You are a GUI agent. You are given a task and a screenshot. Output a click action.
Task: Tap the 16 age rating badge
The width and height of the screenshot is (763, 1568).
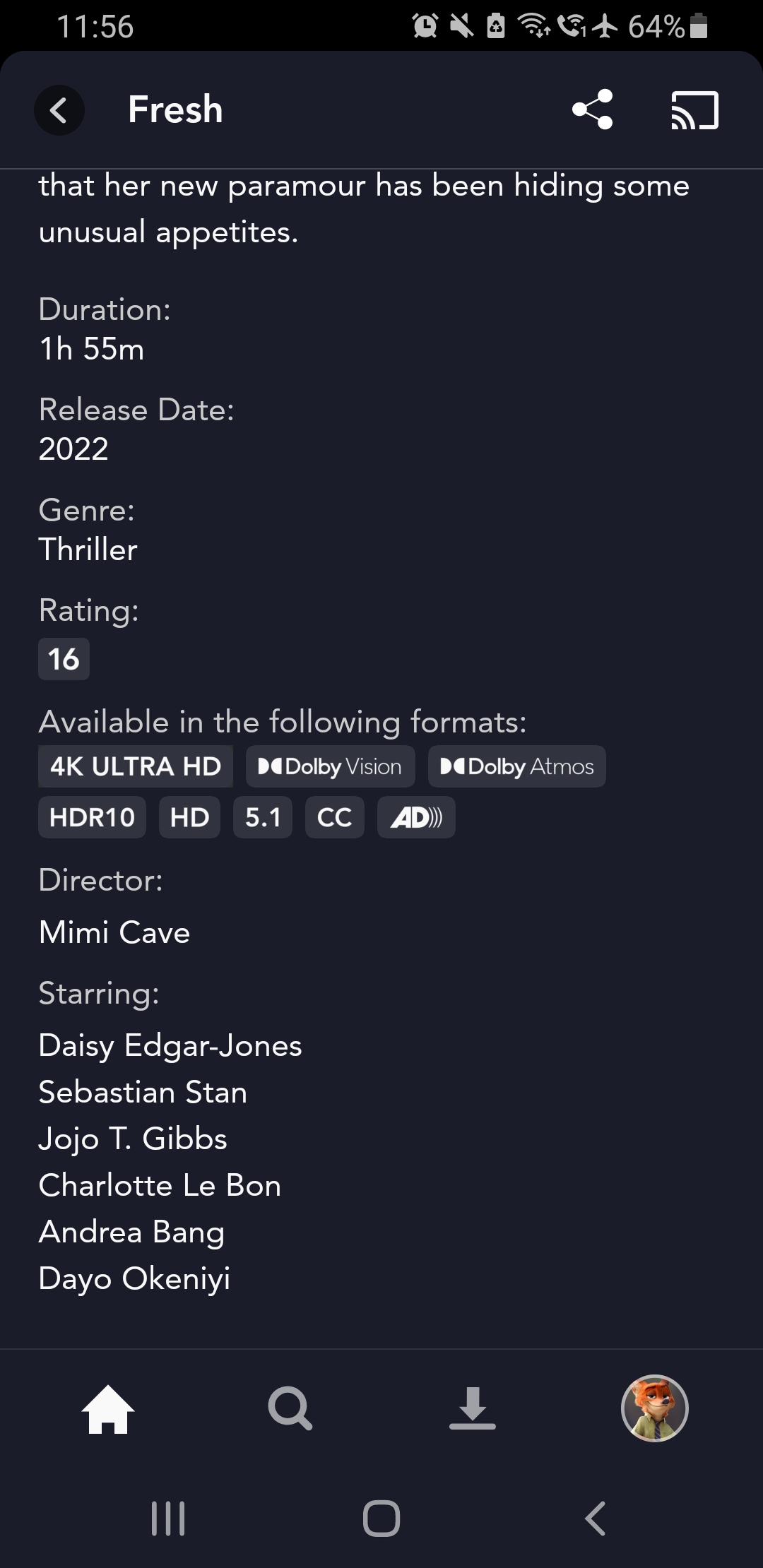(64, 659)
